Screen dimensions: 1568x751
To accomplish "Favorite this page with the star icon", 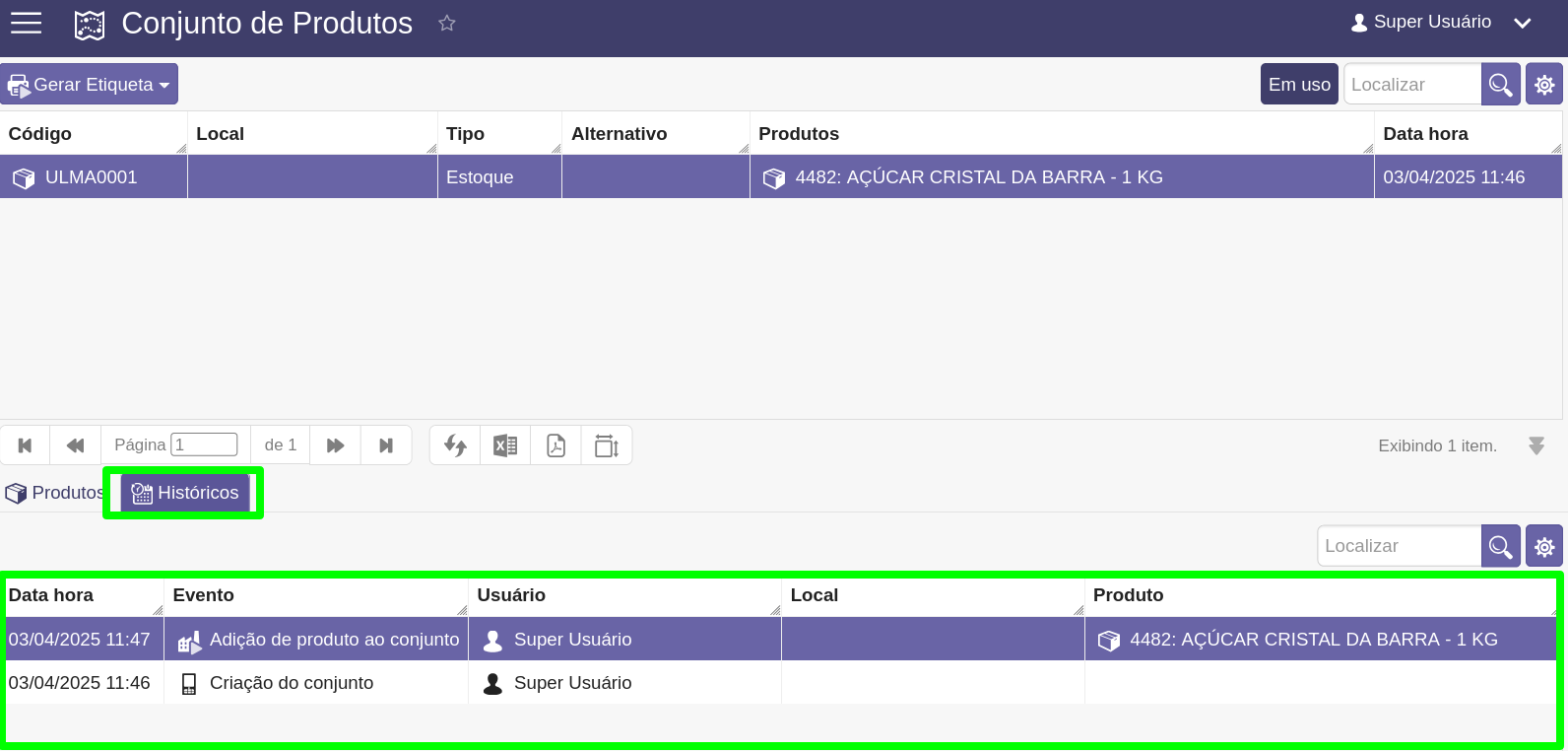I will [447, 23].
